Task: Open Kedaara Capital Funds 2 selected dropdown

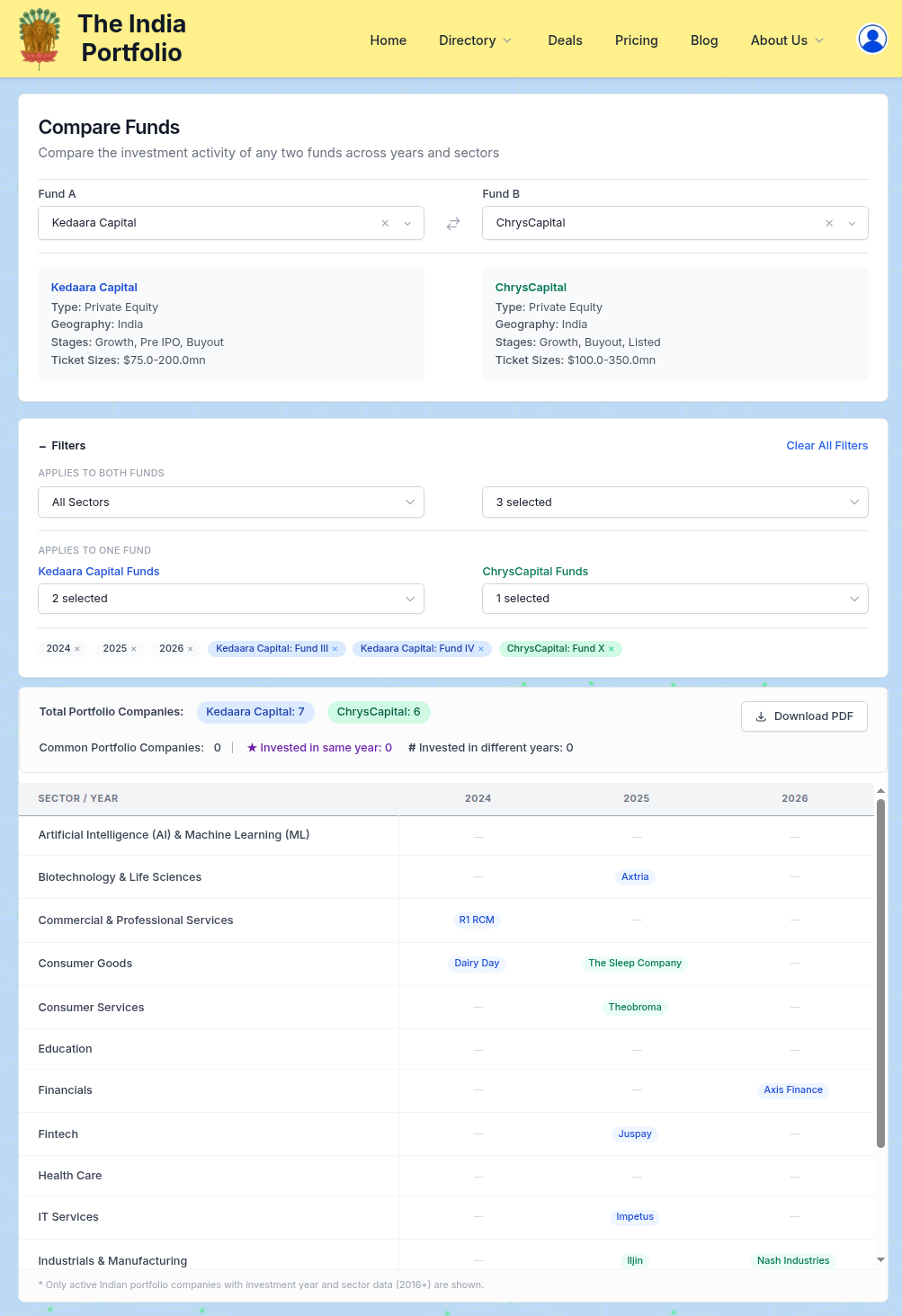Action: pyautogui.click(x=231, y=599)
